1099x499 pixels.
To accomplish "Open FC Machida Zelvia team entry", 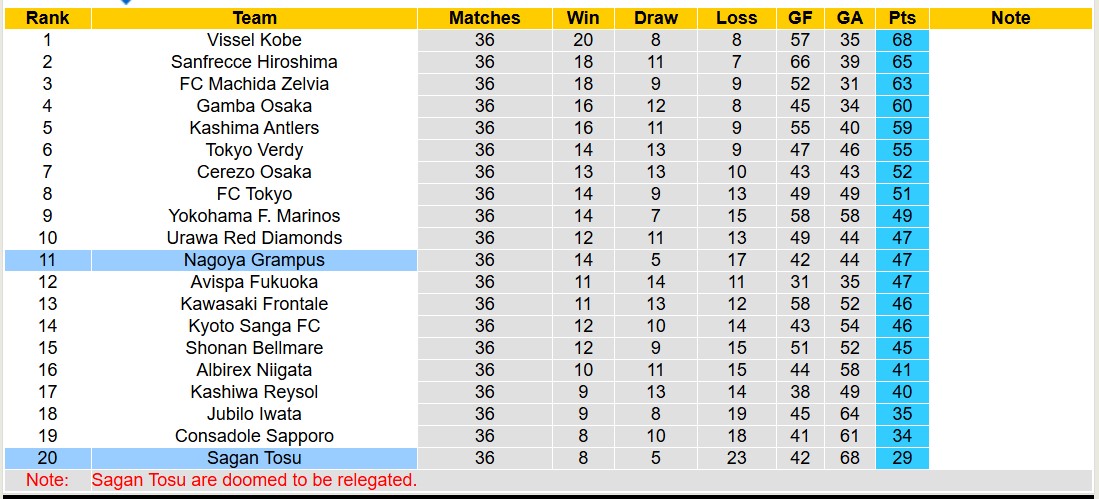I will coord(254,84).
